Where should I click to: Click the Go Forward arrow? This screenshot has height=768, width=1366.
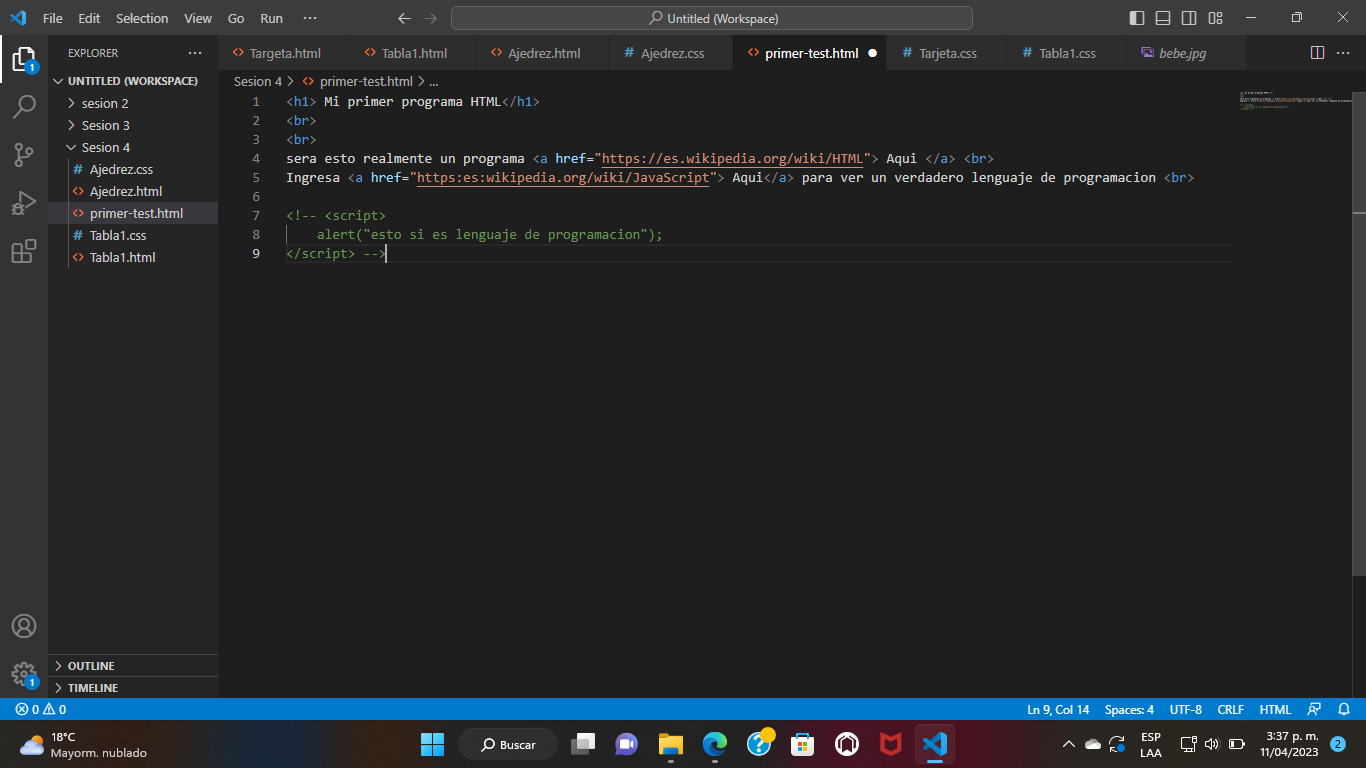[431, 18]
